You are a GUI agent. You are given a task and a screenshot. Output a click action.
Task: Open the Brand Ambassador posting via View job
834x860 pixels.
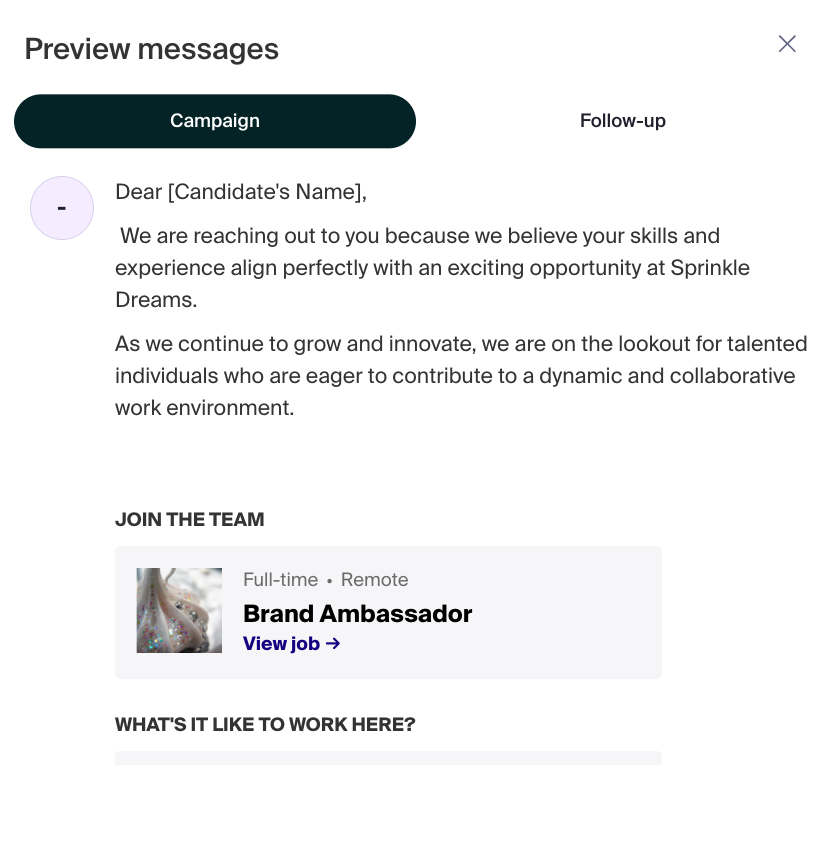coord(281,644)
